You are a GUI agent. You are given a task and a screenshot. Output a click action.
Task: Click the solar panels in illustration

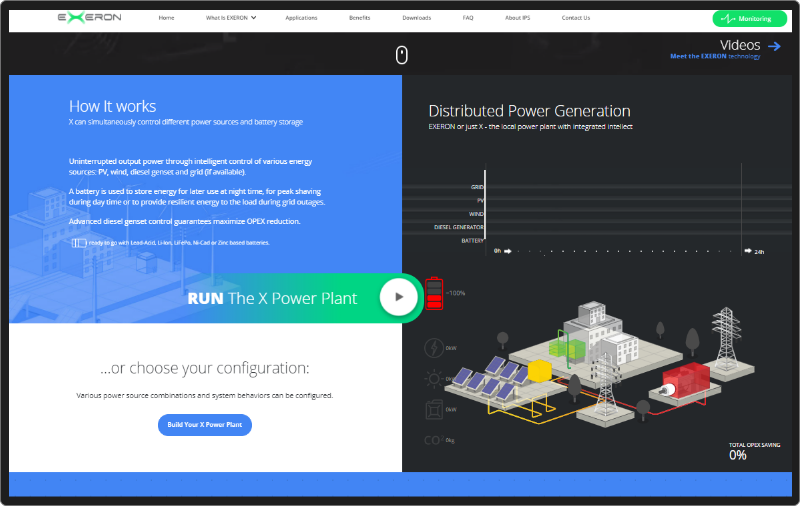point(490,379)
